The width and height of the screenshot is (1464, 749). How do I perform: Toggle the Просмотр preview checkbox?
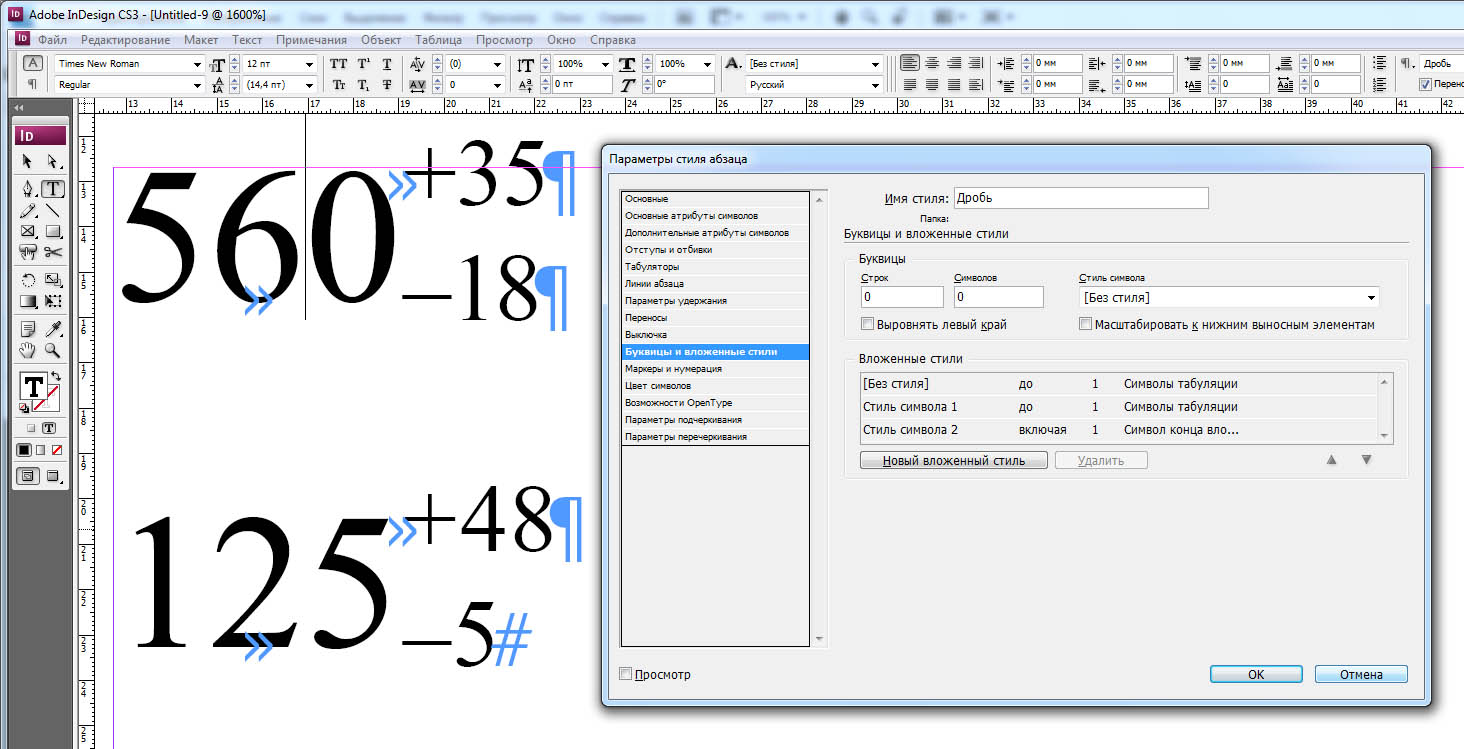(626, 674)
